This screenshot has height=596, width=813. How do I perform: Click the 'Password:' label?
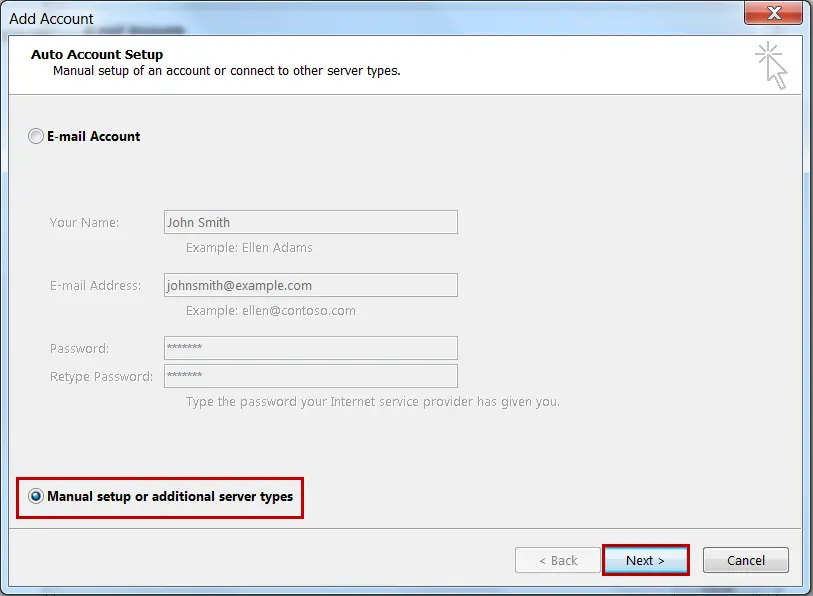(79, 348)
